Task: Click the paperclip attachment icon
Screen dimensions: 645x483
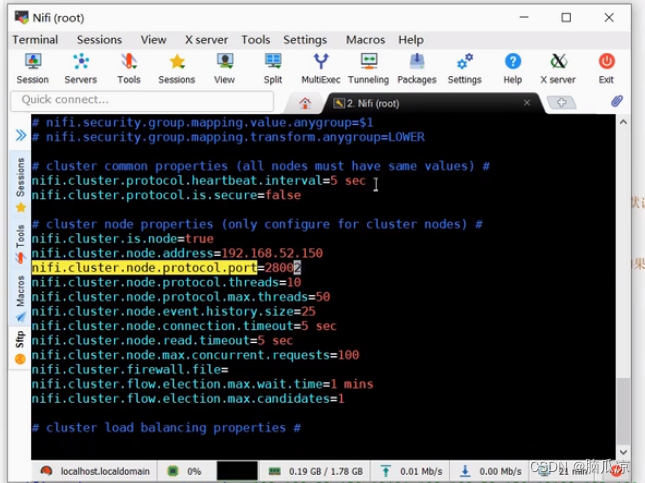Action: click(617, 101)
